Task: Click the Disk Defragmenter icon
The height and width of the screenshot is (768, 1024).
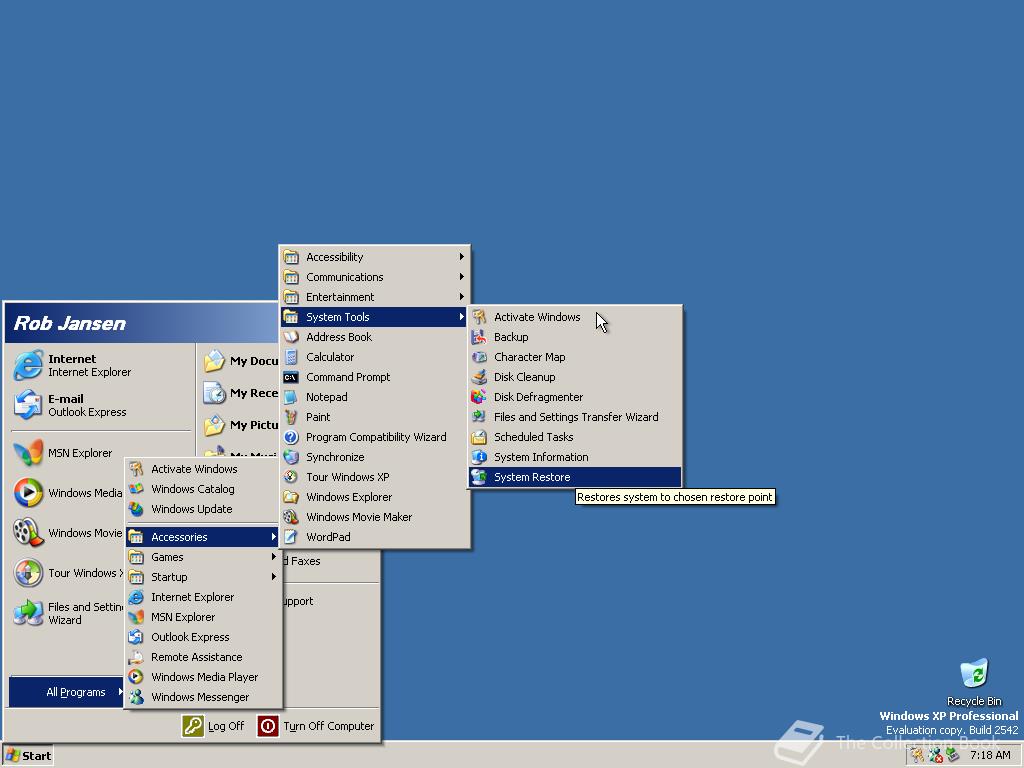Action: 479,397
